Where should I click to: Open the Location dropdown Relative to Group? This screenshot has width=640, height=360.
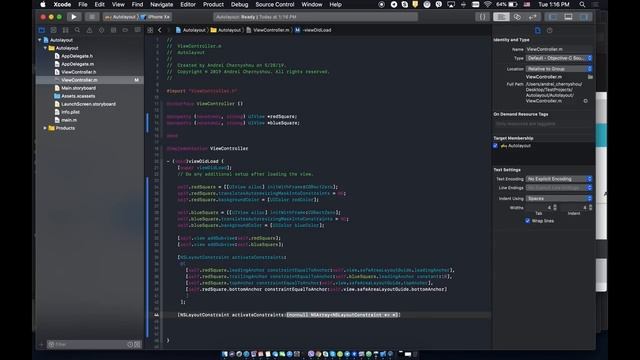pos(559,69)
